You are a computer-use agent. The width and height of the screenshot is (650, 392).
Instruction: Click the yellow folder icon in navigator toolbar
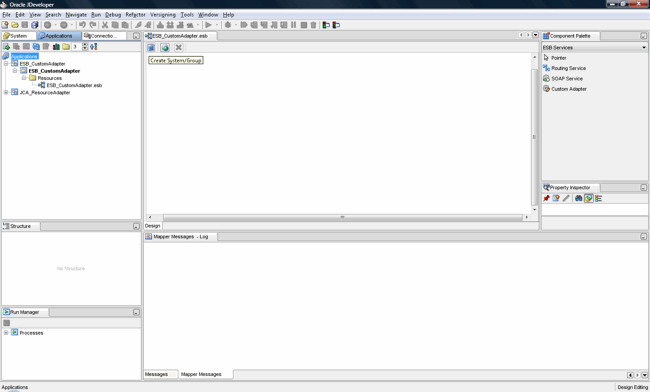(x=66, y=46)
